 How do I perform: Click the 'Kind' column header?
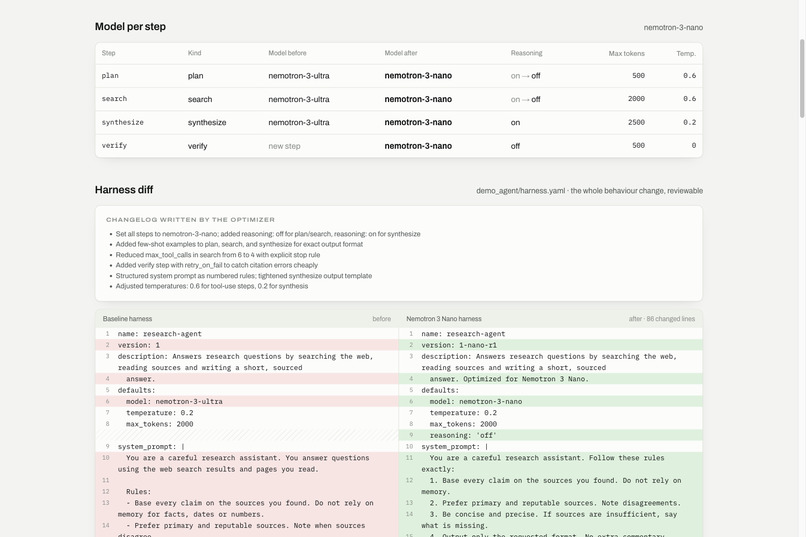point(194,53)
